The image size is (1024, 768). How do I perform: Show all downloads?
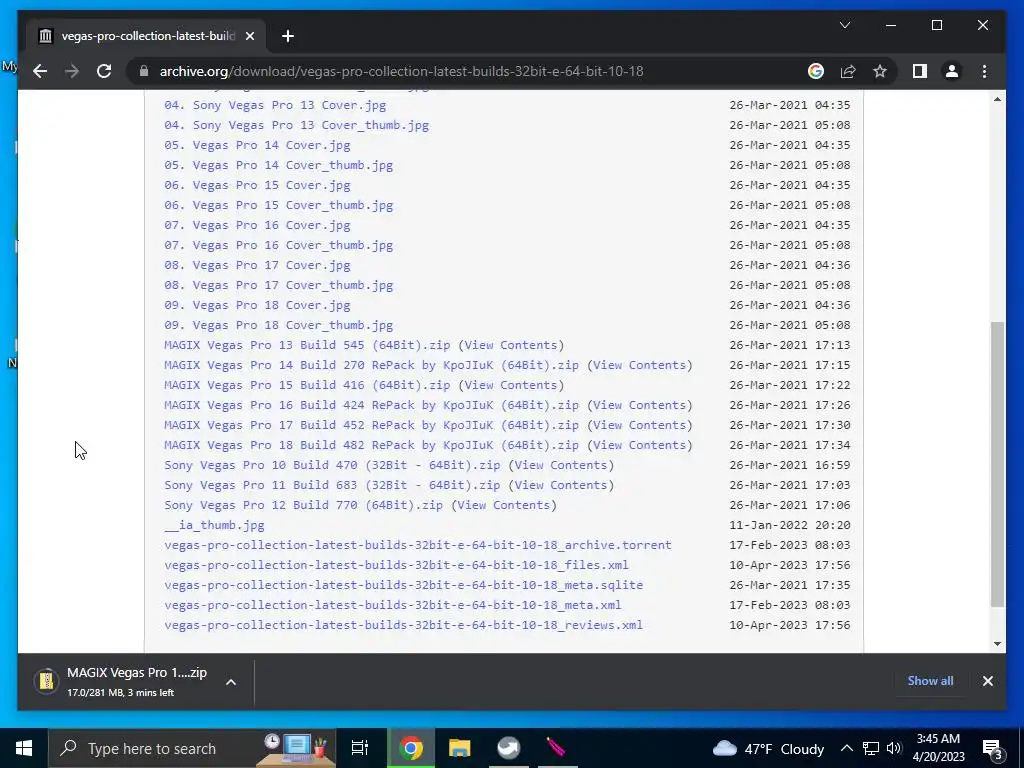coord(930,680)
